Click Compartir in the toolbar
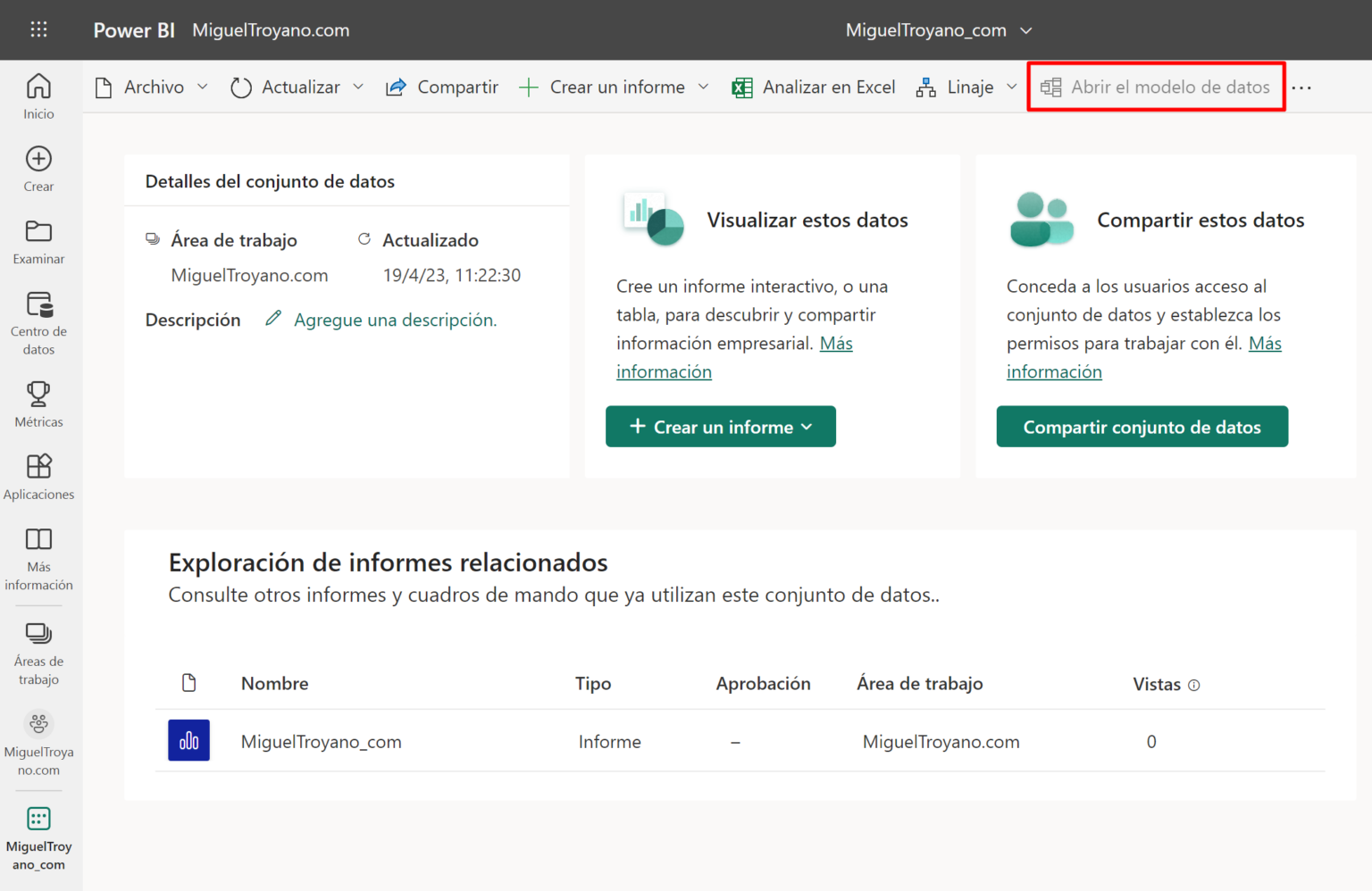Screen dimensions: 1372x891 coord(442,87)
